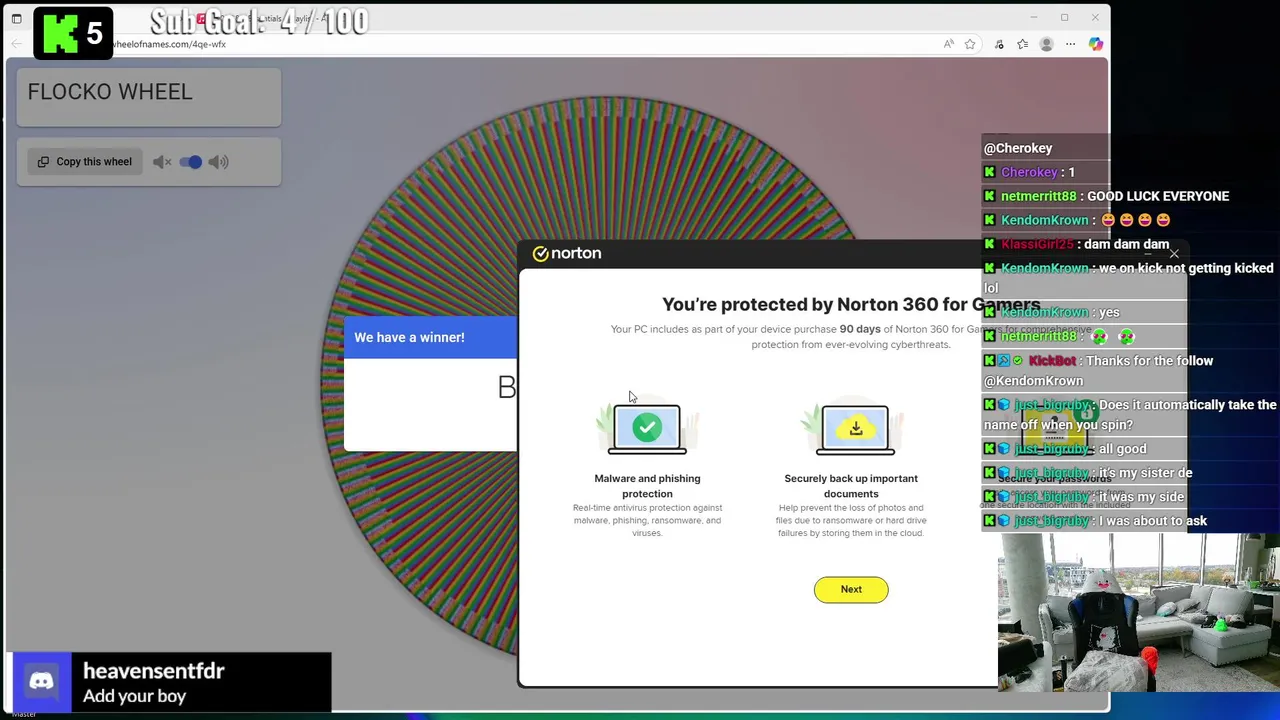The height and width of the screenshot is (720, 1280).
Task: Click the Norton 360 for Gamers headline
Action: pos(851,305)
